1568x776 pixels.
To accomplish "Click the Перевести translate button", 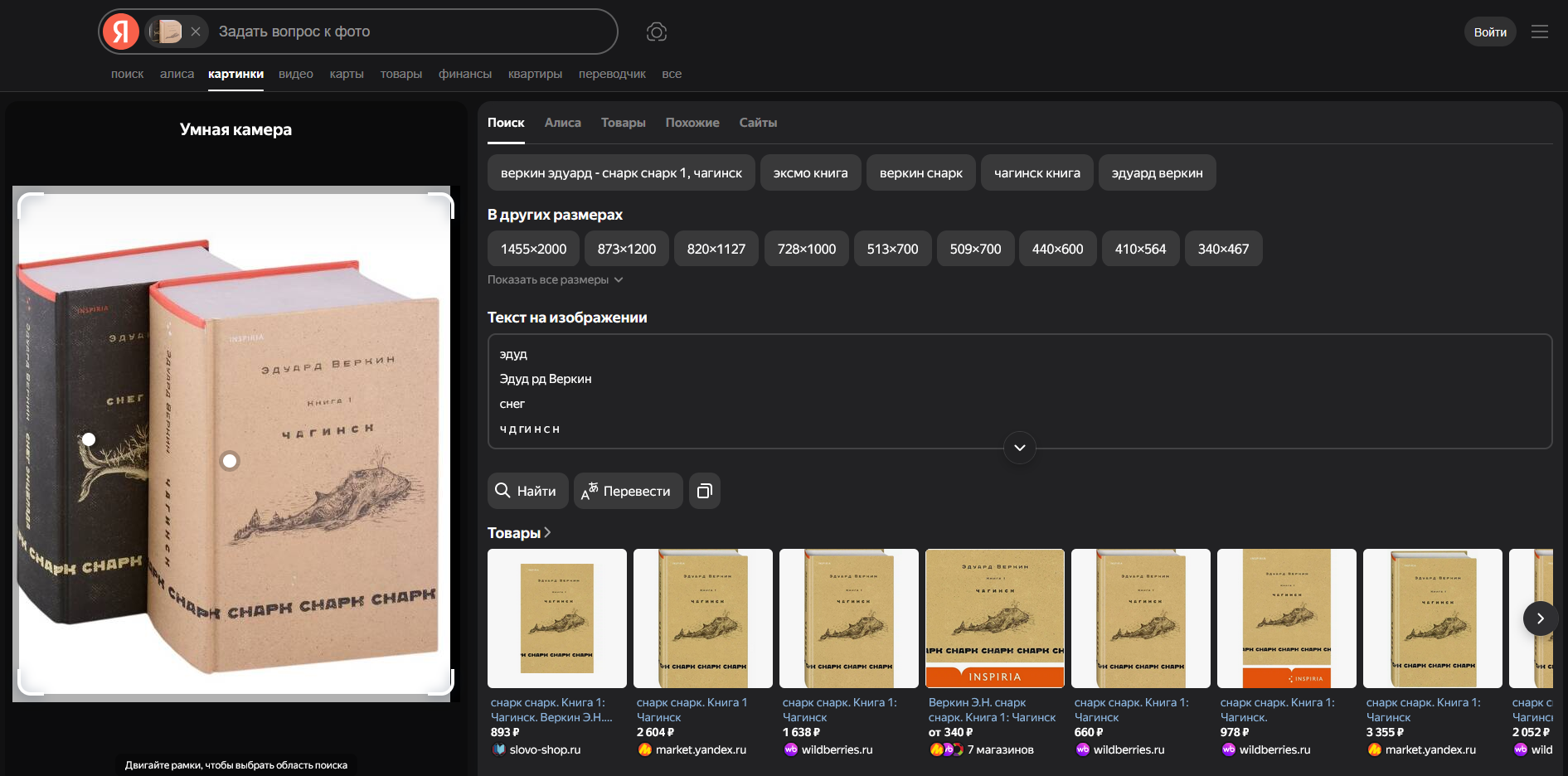I will click(x=629, y=491).
